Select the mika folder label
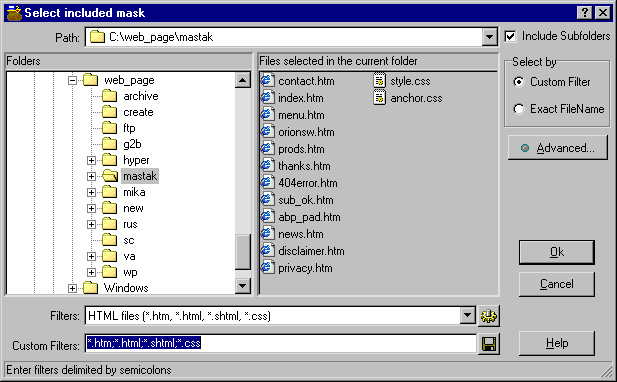This screenshot has width=617, height=382. (134, 192)
